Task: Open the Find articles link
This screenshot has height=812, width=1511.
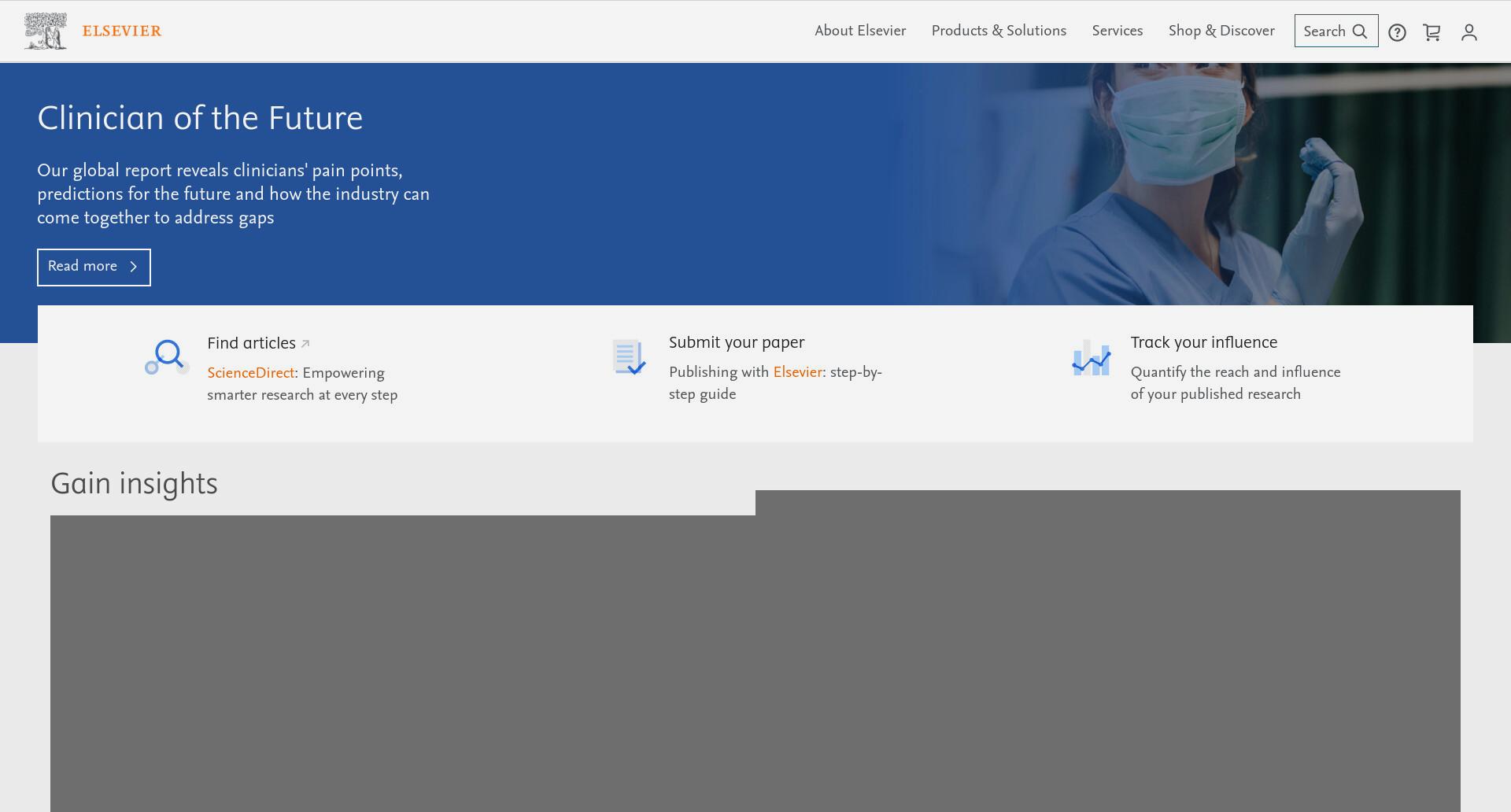Action: (251, 343)
